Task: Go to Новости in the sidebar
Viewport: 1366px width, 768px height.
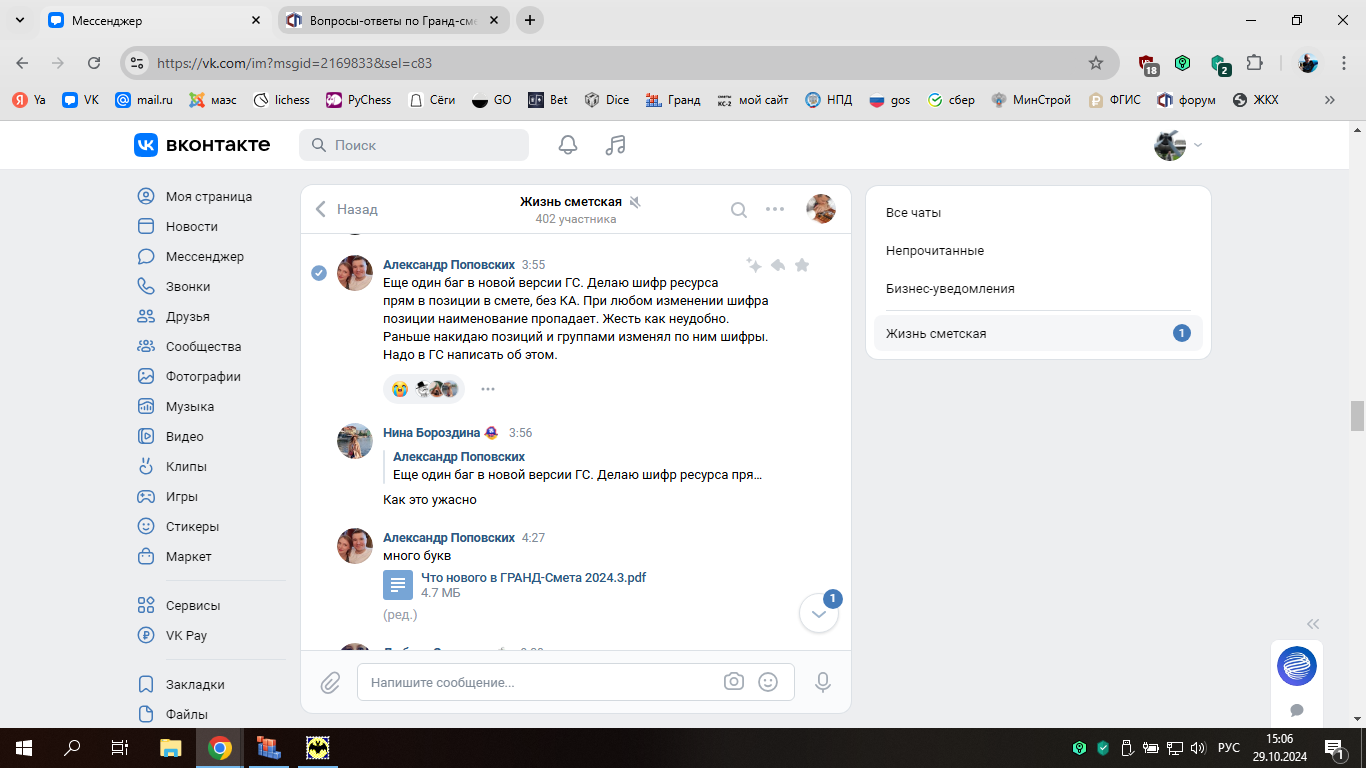Action: (x=178, y=227)
